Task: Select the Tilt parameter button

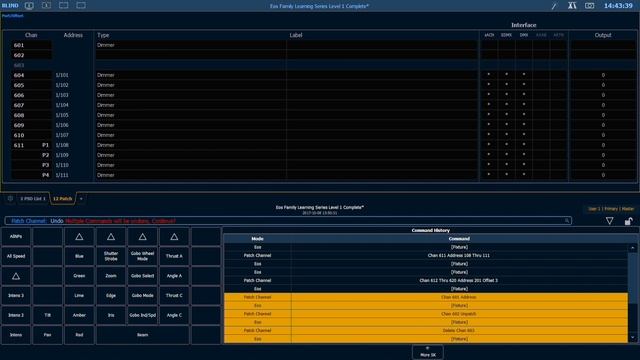Action: pos(47,315)
